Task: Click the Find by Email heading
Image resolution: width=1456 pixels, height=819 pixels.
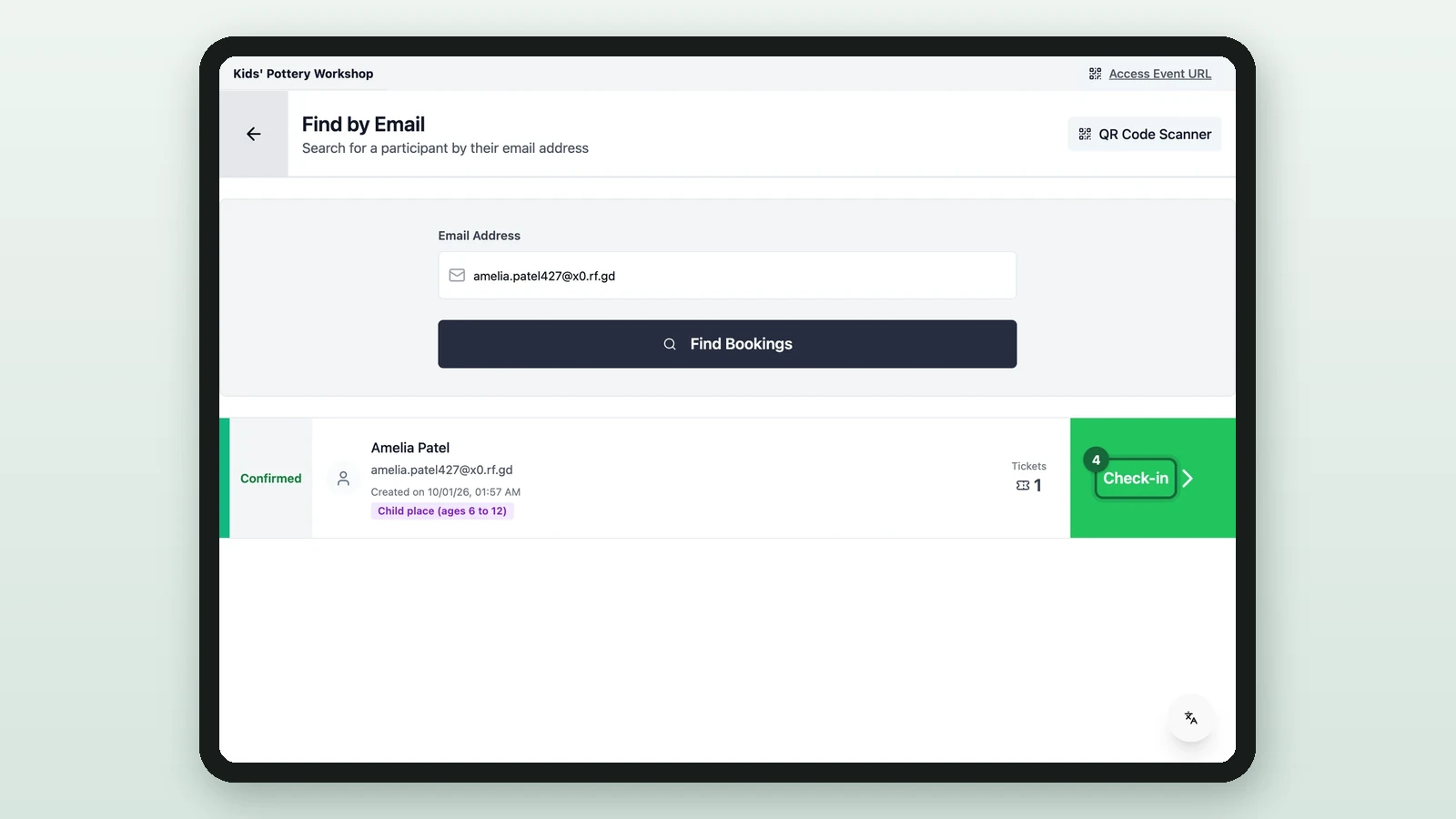Action: tap(363, 124)
